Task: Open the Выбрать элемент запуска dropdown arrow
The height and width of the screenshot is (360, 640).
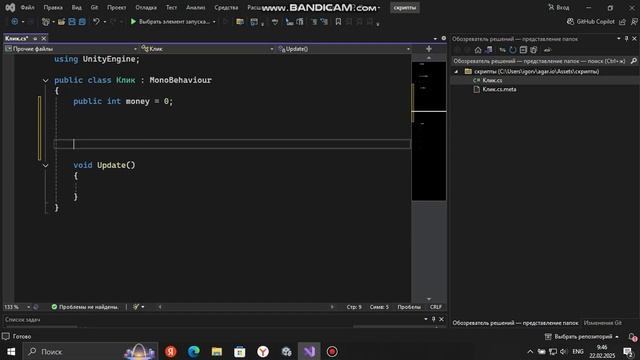Action: coord(214,22)
